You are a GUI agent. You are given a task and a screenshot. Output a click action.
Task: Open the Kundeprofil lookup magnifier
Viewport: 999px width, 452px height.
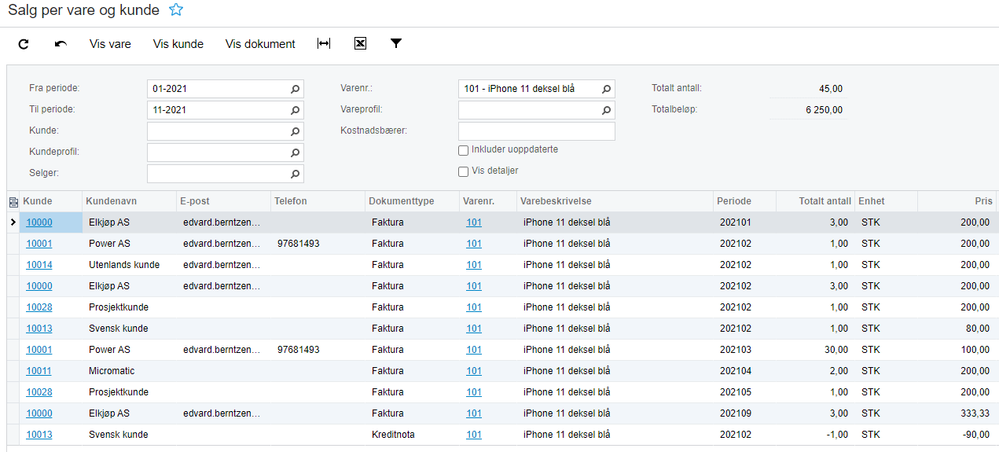(295, 152)
